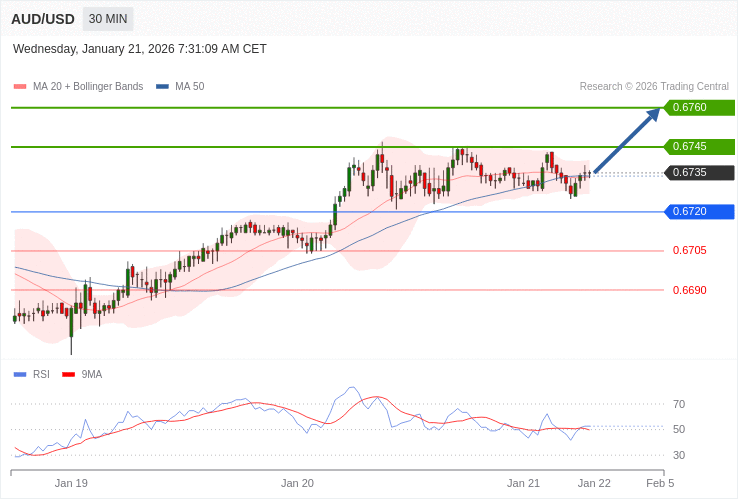Viewport: 738px width, 500px height.
Task: Click the 0.6690 support level label
Action: [690, 290]
